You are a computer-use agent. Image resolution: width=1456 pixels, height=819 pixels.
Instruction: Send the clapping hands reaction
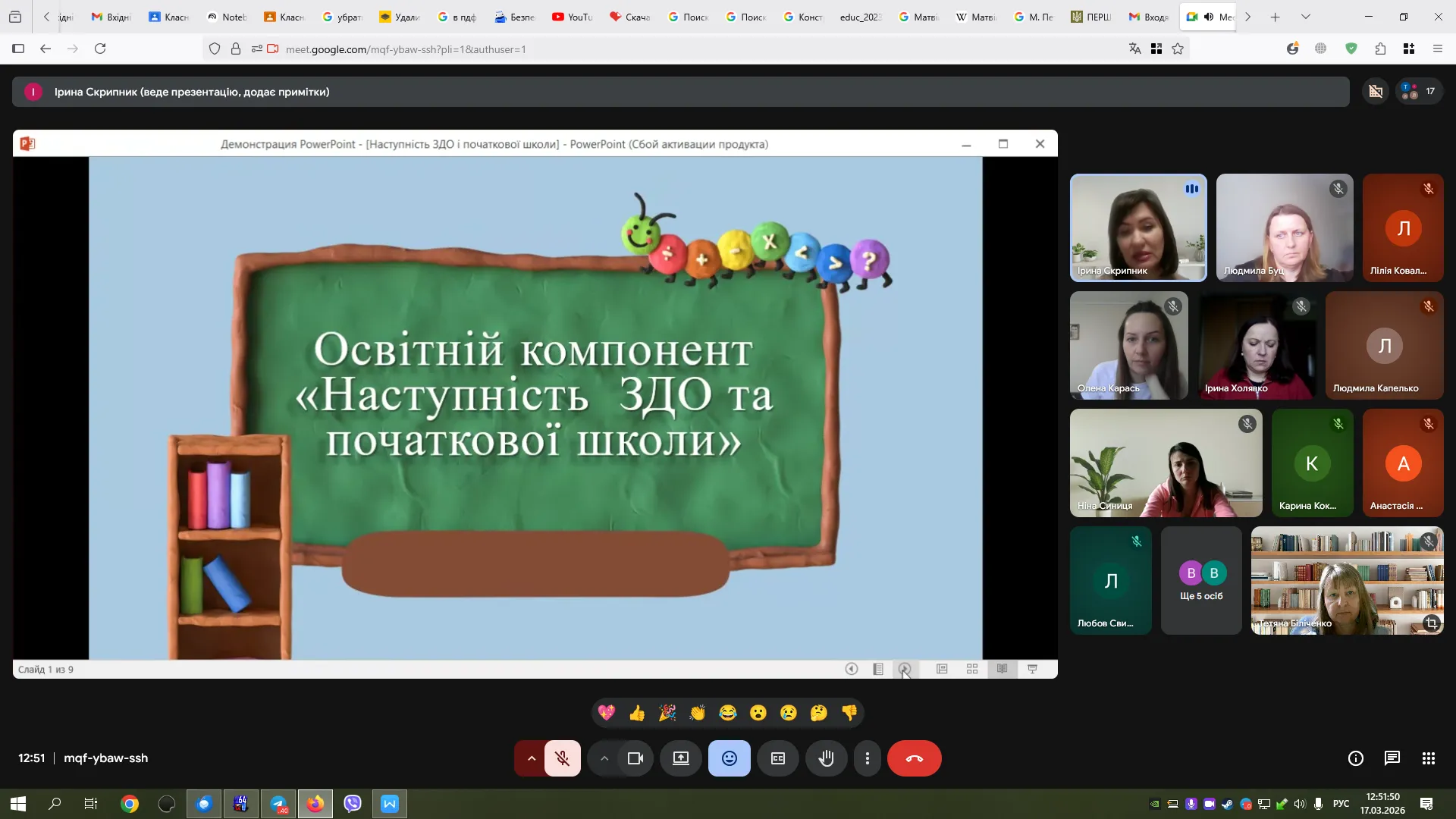click(697, 713)
